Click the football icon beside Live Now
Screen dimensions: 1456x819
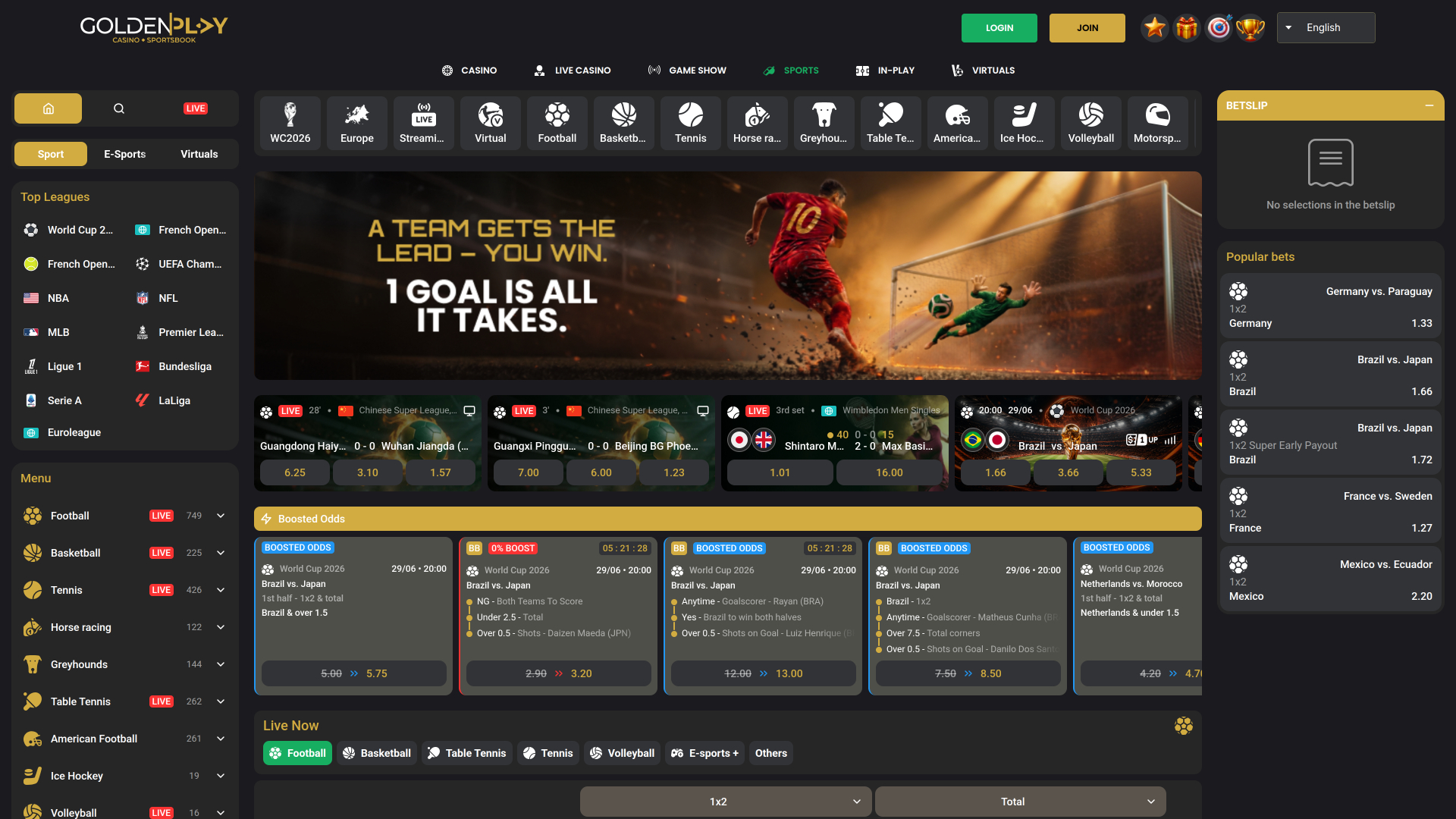click(x=1184, y=726)
